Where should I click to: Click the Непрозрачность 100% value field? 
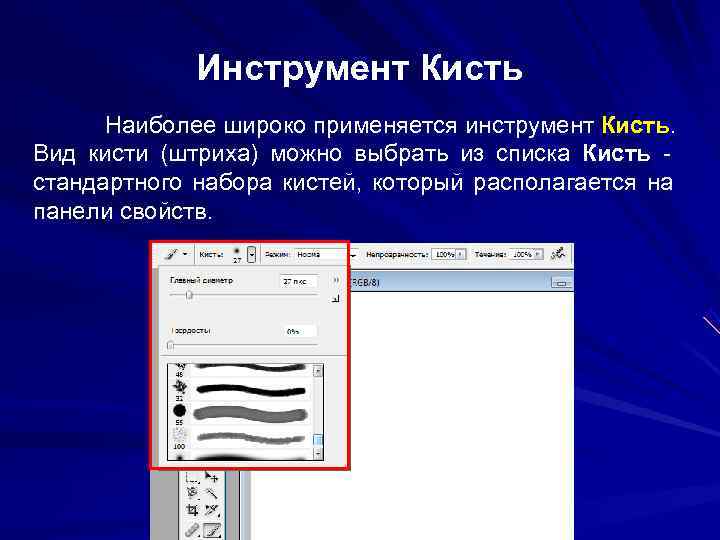(x=444, y=254)
